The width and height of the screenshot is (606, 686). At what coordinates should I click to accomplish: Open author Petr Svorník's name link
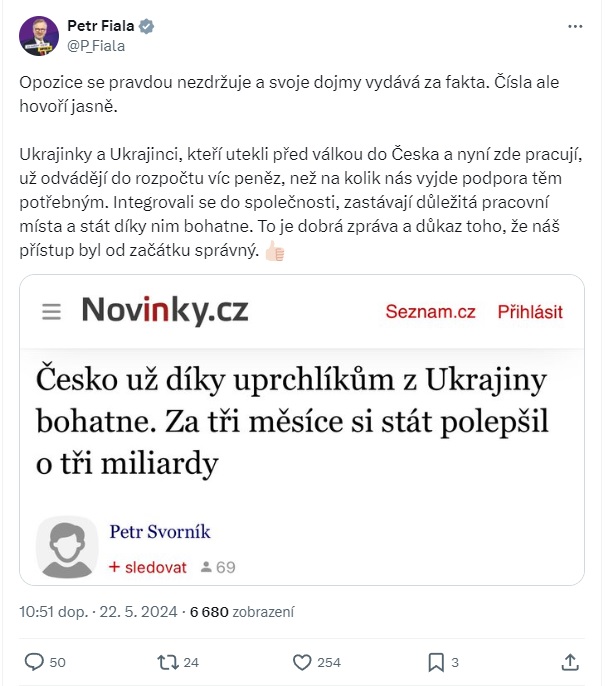(x=160, y=532)
